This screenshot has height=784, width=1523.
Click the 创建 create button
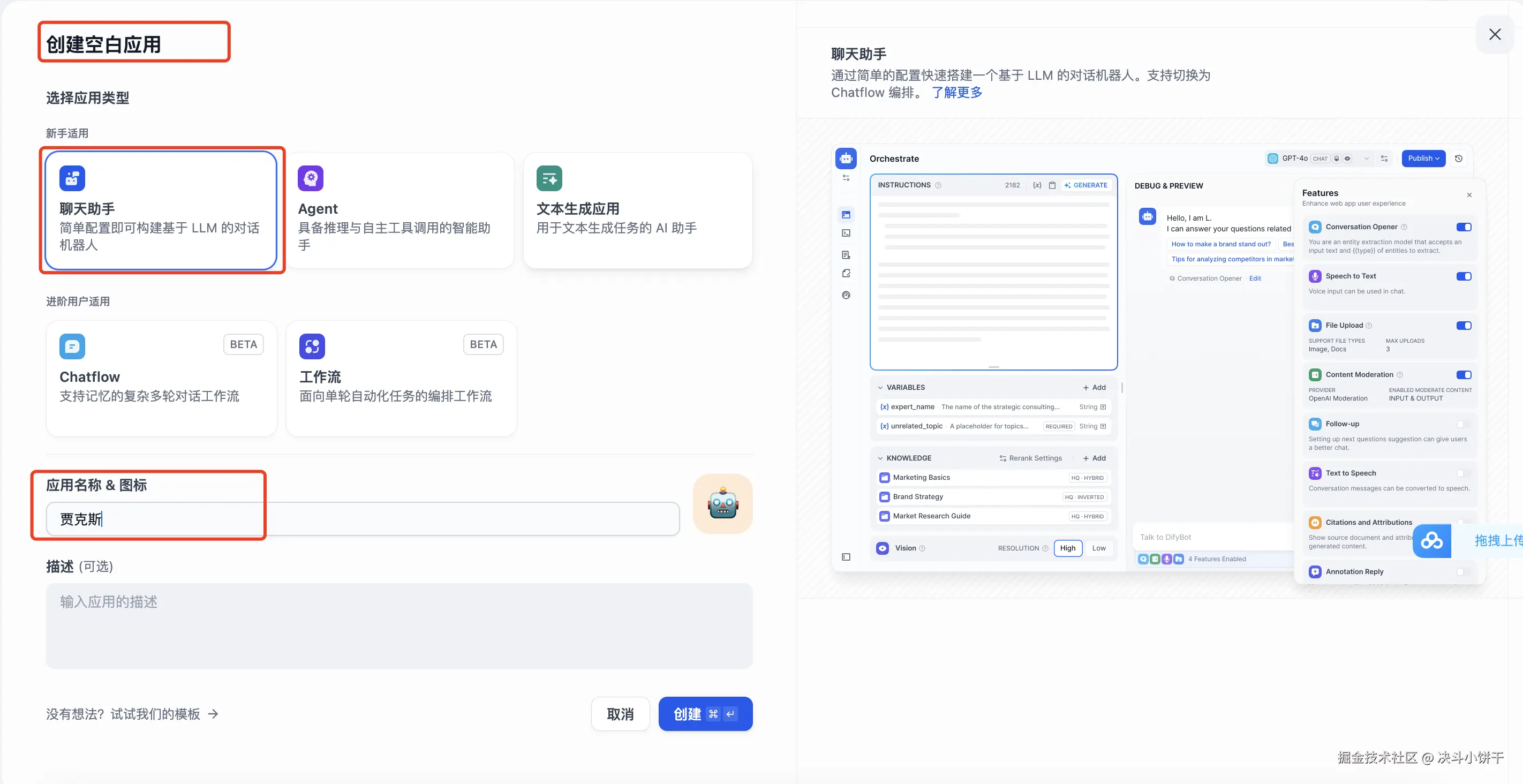tap(705, 714)
